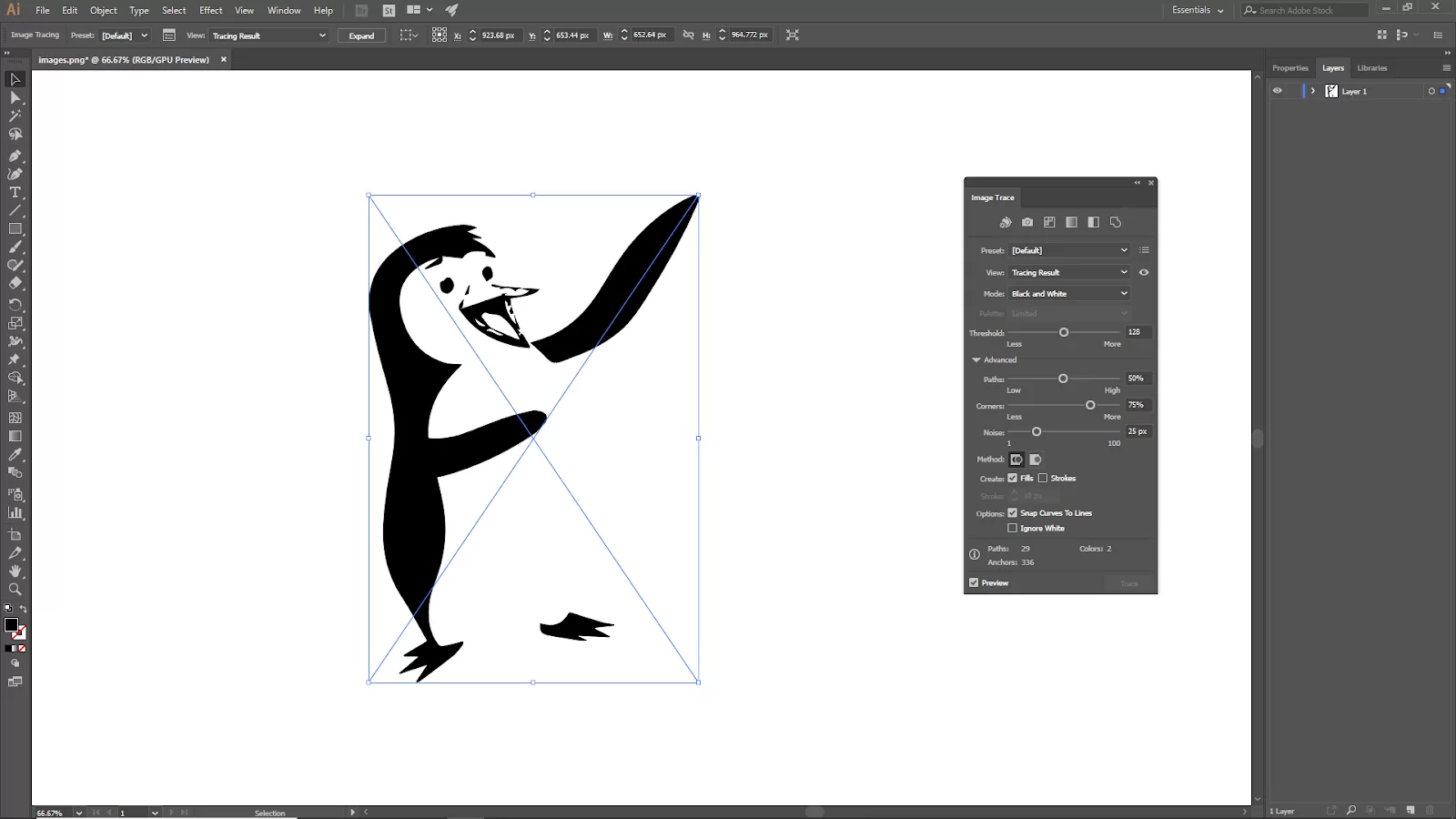Select the Hand tool
1456x819 pixels.
coord(15,571)
